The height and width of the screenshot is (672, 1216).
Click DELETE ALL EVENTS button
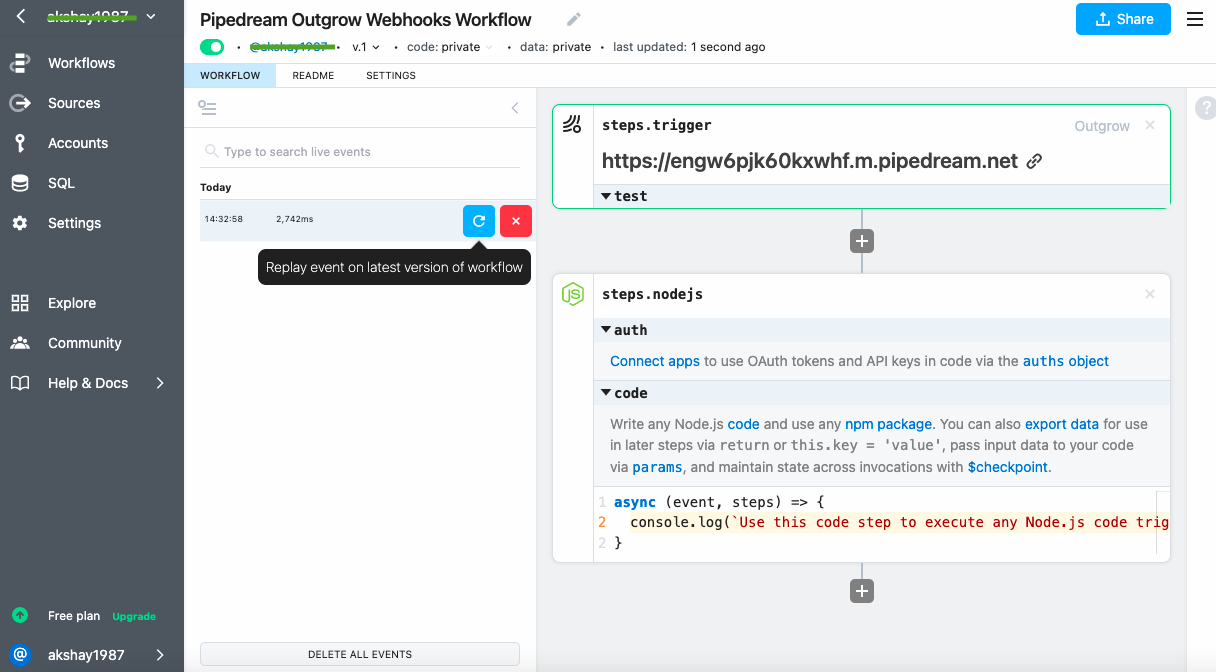pyautogui.click(x=360, y=654)
